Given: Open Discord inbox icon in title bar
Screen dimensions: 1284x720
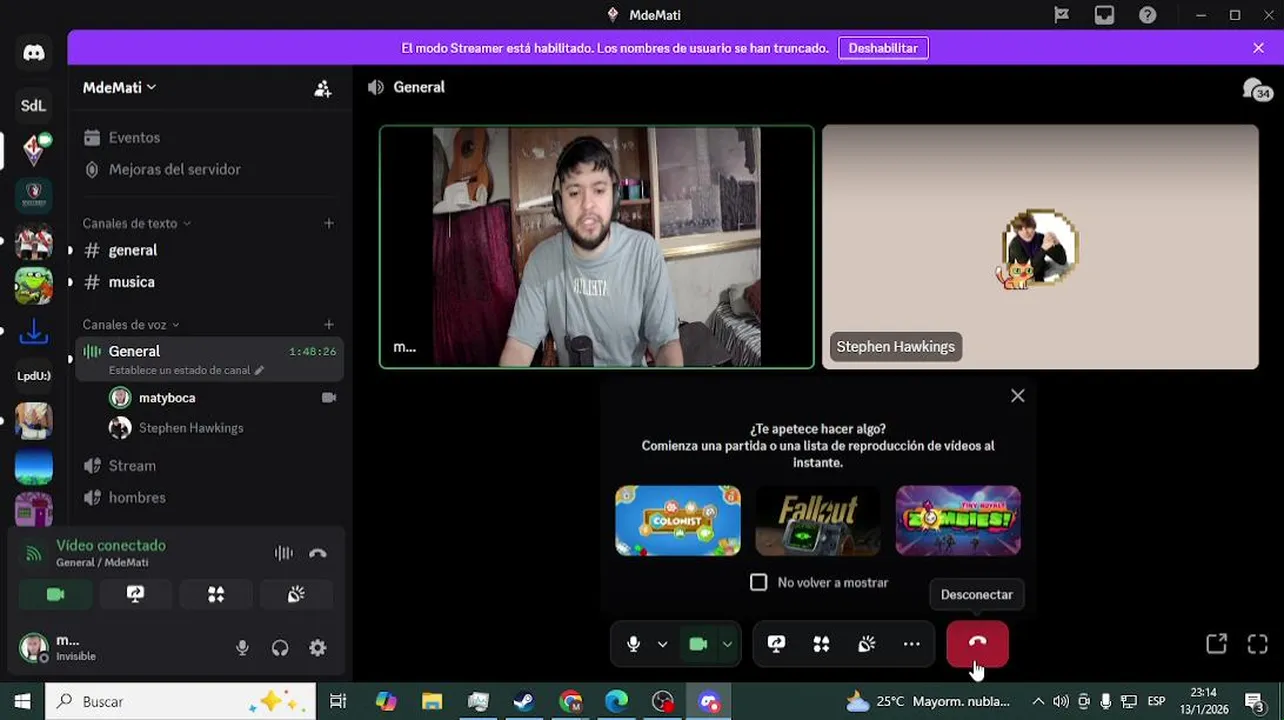Looking at the screenshot, I should click(x=1104, y=15).
